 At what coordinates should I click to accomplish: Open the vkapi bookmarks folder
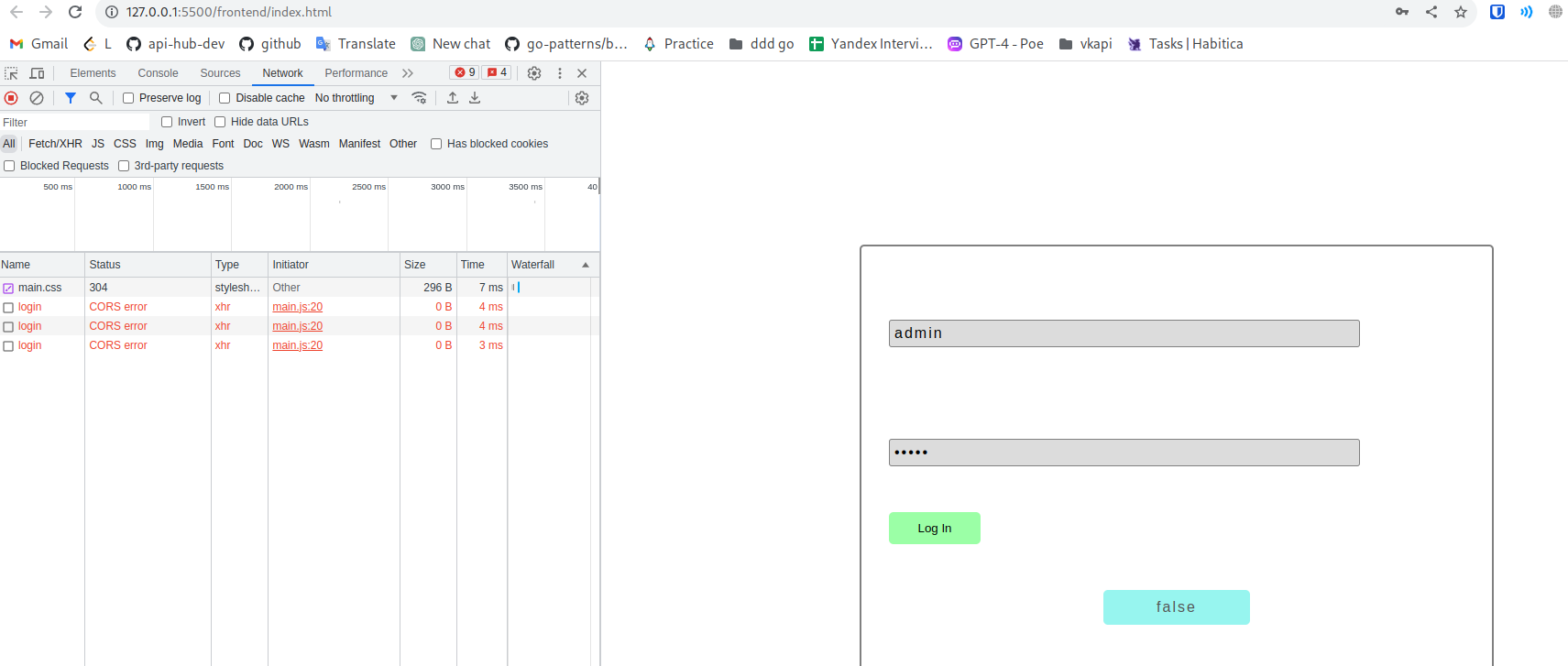tap(1085, 44)
